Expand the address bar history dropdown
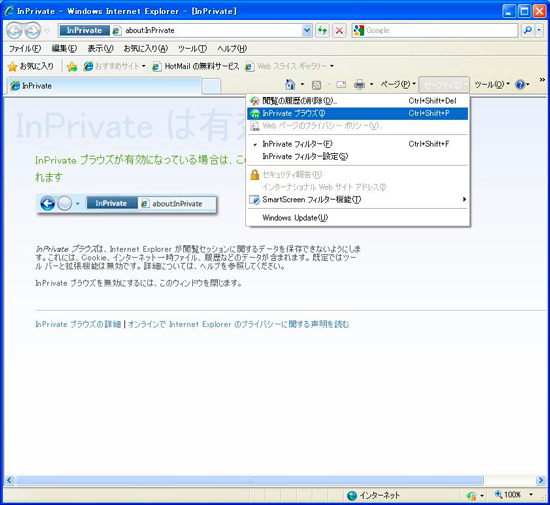The width and height of the screenshot is (550, 505). 307,31
